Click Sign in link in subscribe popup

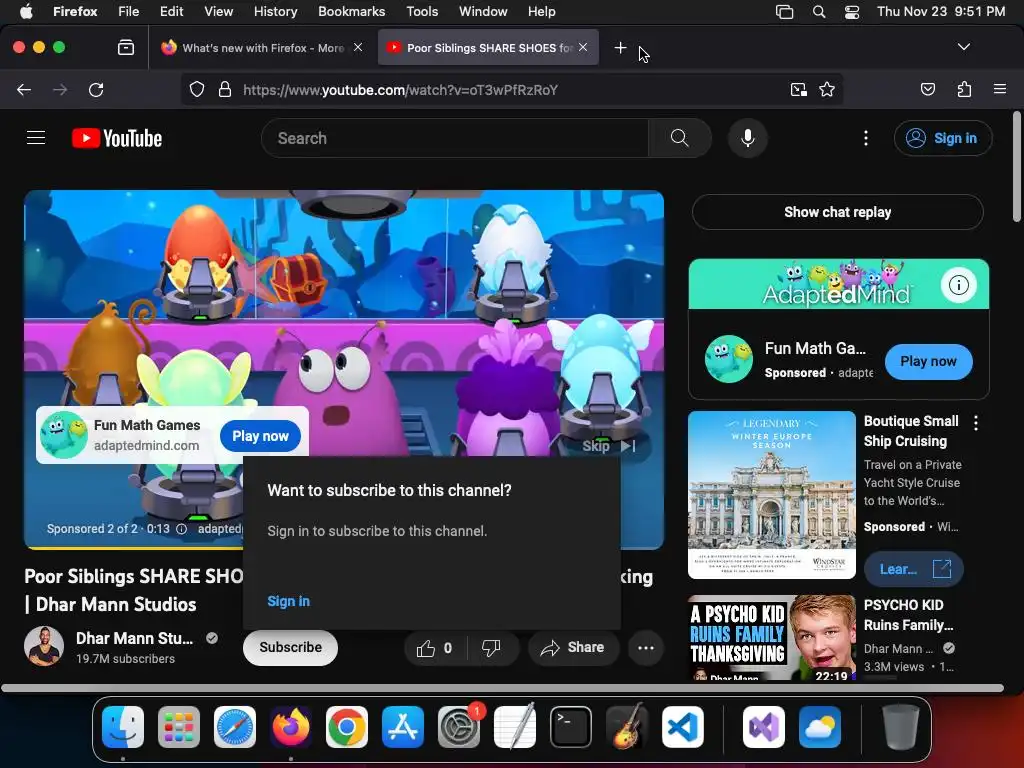289,601
